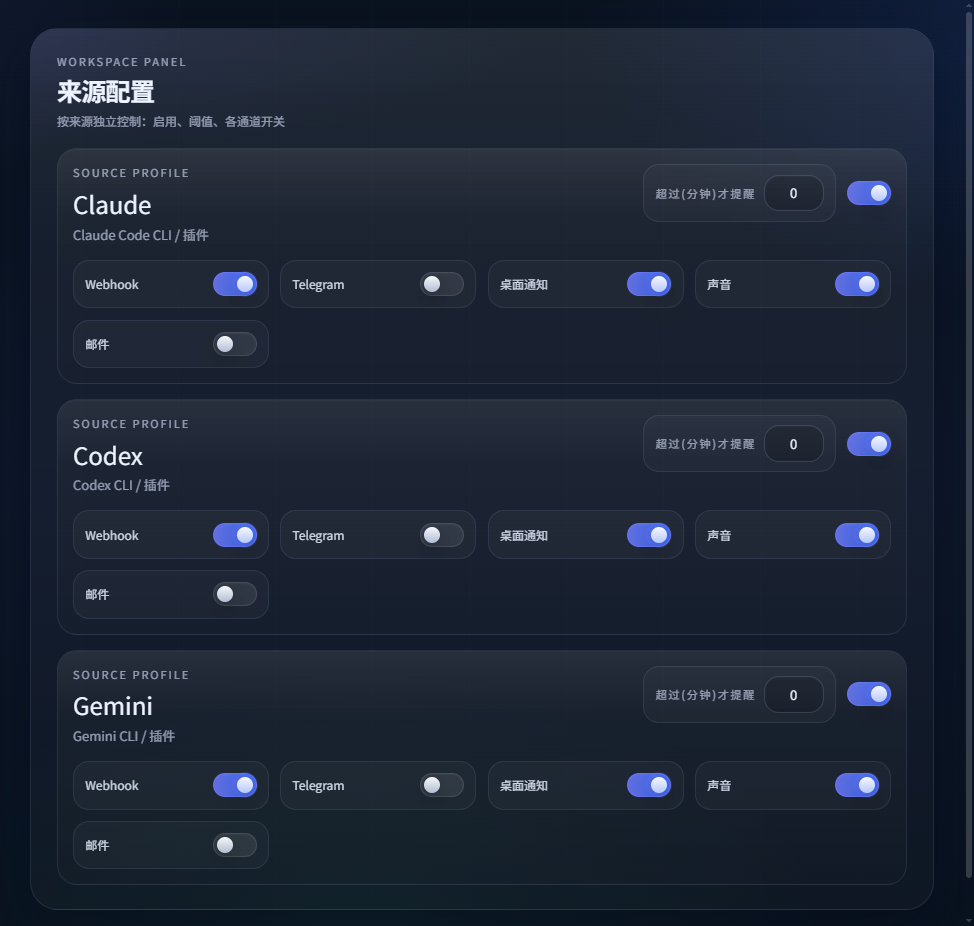The height and width of the screenshot is (926, 974).
Task: Click the 'Claude Code CLI / 插件' subtitle
Action: (x=140, y=235)
